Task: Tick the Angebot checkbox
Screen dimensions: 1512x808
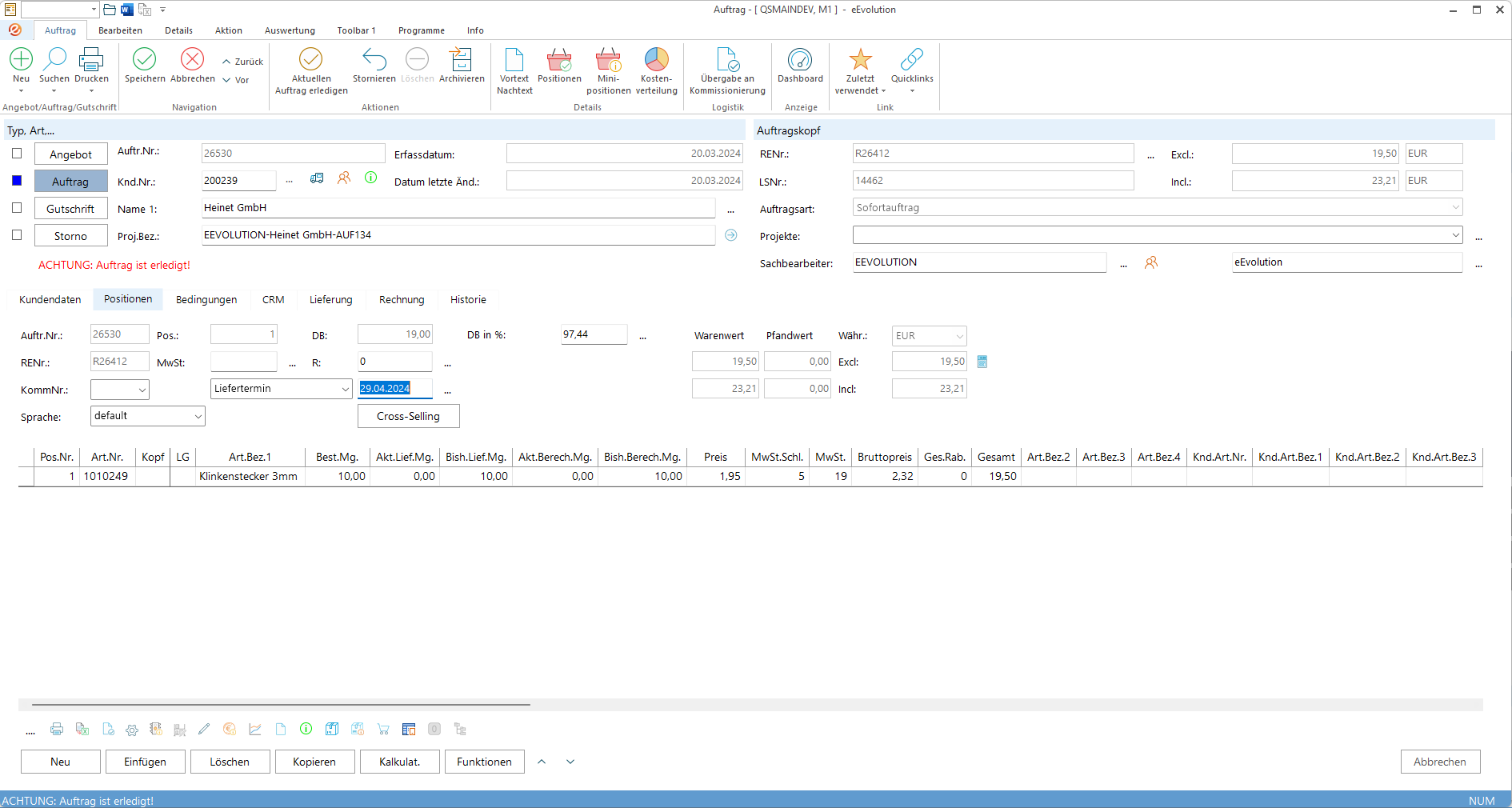Action: (x=17, y=154)
